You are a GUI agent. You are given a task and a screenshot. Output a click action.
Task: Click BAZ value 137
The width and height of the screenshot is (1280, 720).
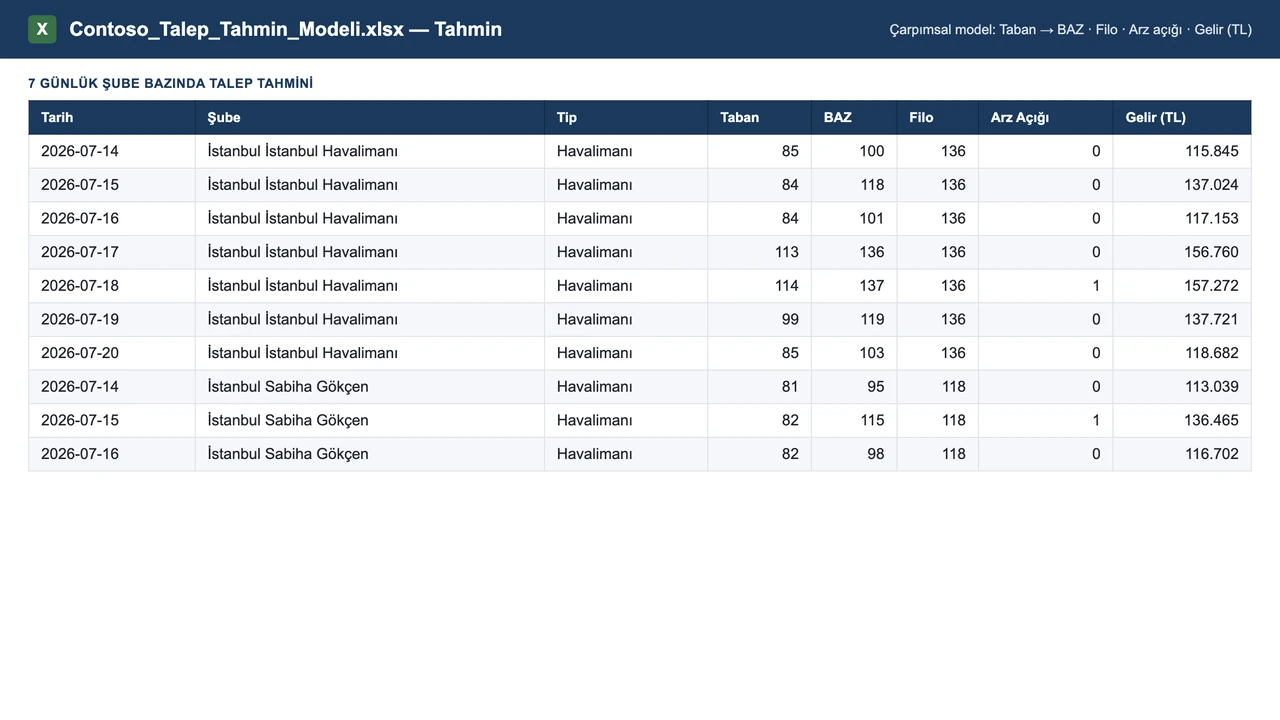click(872, 286)
